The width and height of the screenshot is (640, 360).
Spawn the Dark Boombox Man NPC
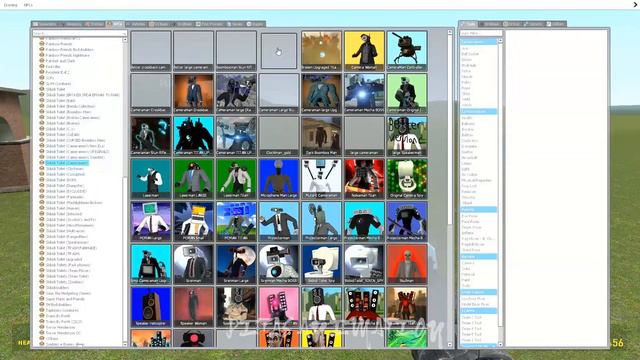321,136
